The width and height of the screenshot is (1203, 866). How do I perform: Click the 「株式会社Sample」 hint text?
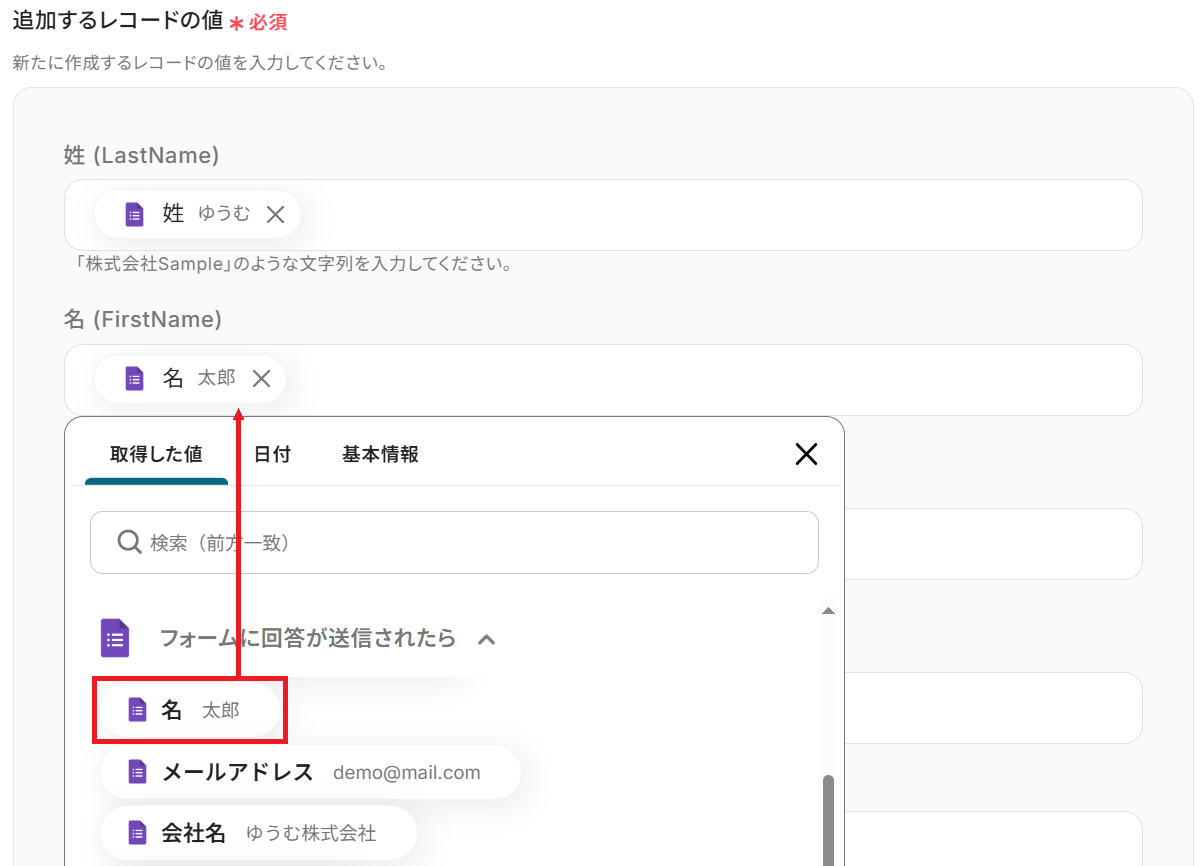point(295,266)
